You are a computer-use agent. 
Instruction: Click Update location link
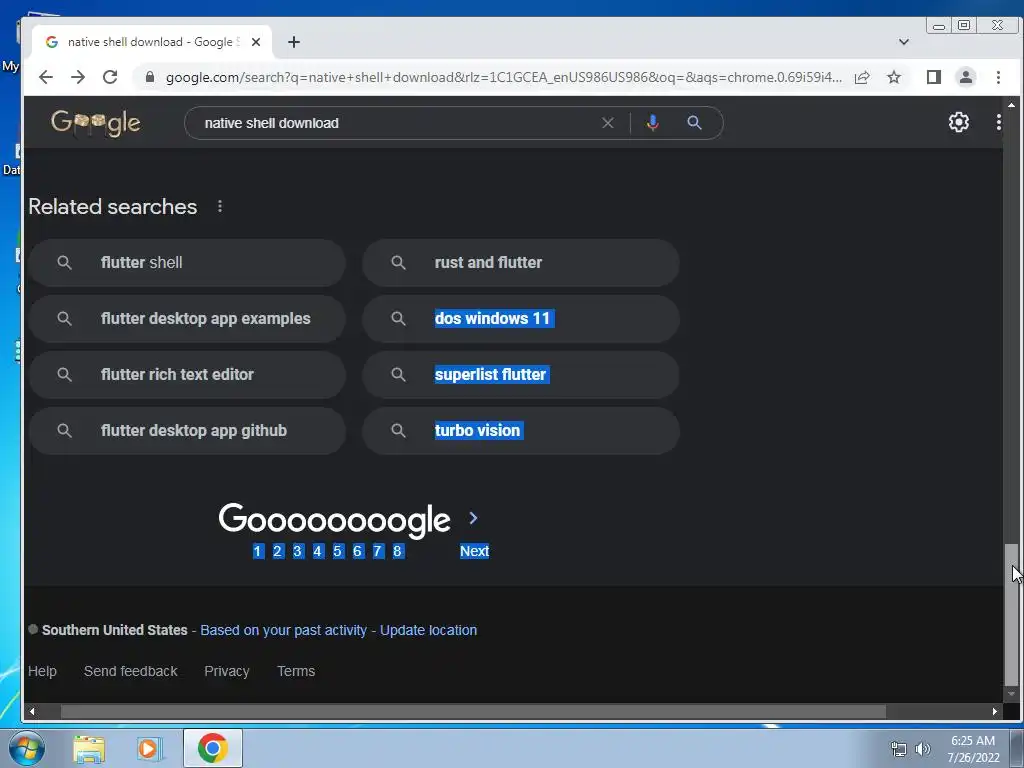pos(428,630)
